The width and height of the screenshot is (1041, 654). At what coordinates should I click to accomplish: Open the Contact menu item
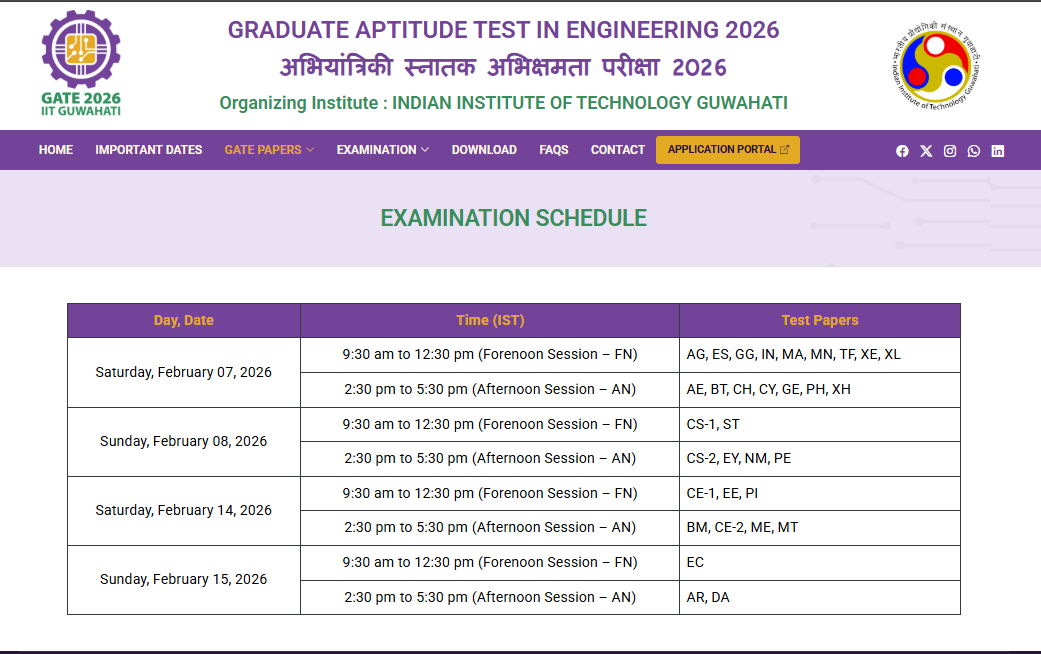(618, 150)
